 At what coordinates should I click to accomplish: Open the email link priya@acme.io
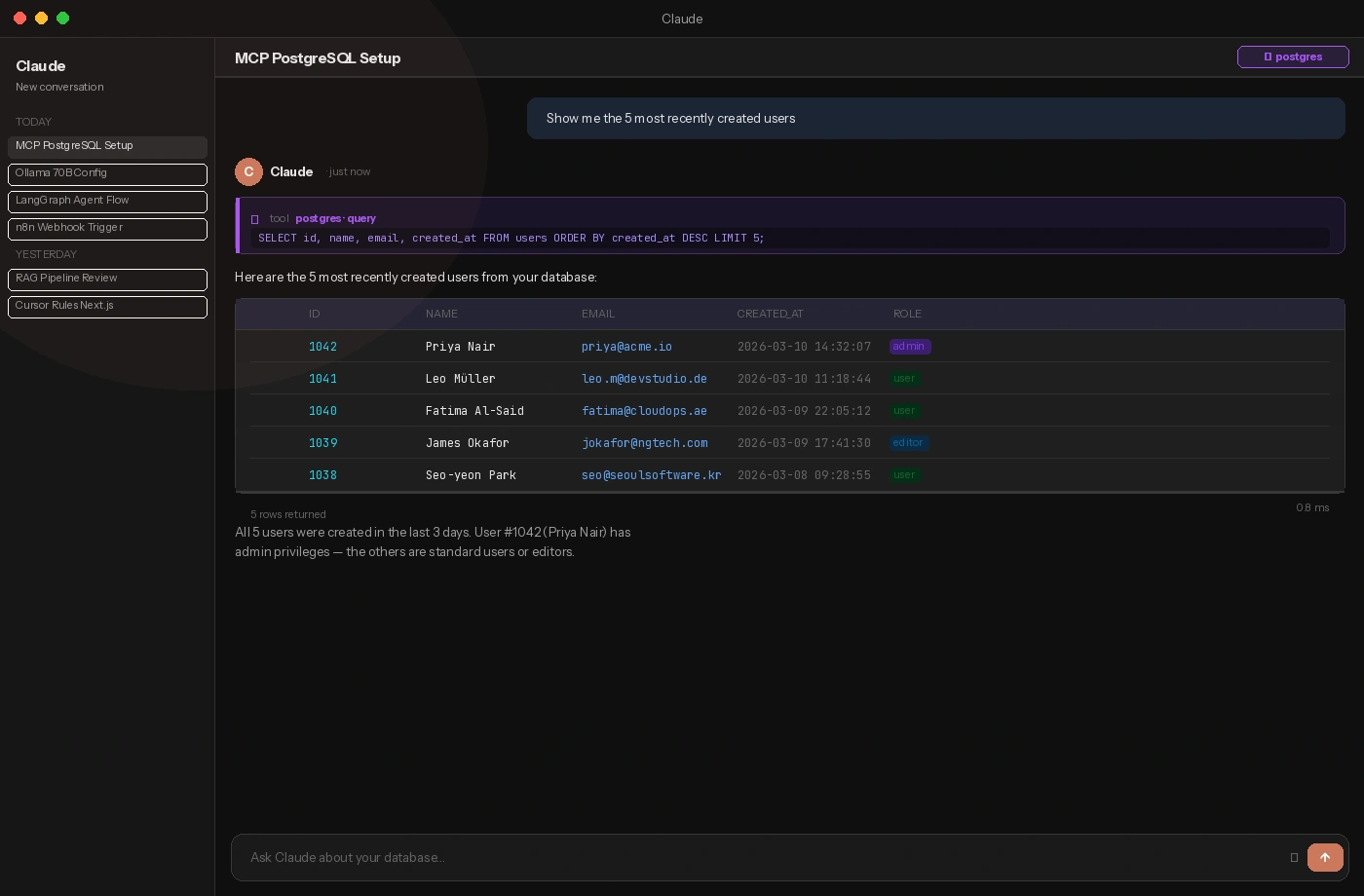(626, 347)
